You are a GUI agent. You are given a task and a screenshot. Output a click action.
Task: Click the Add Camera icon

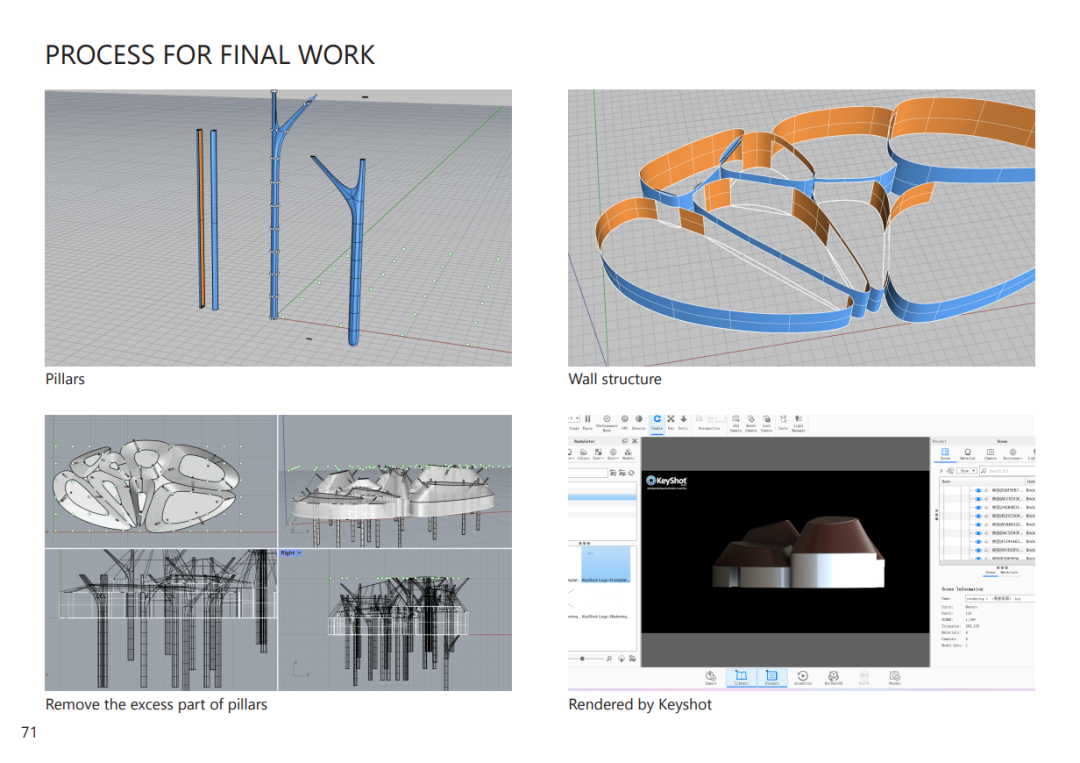click(735, 421)
